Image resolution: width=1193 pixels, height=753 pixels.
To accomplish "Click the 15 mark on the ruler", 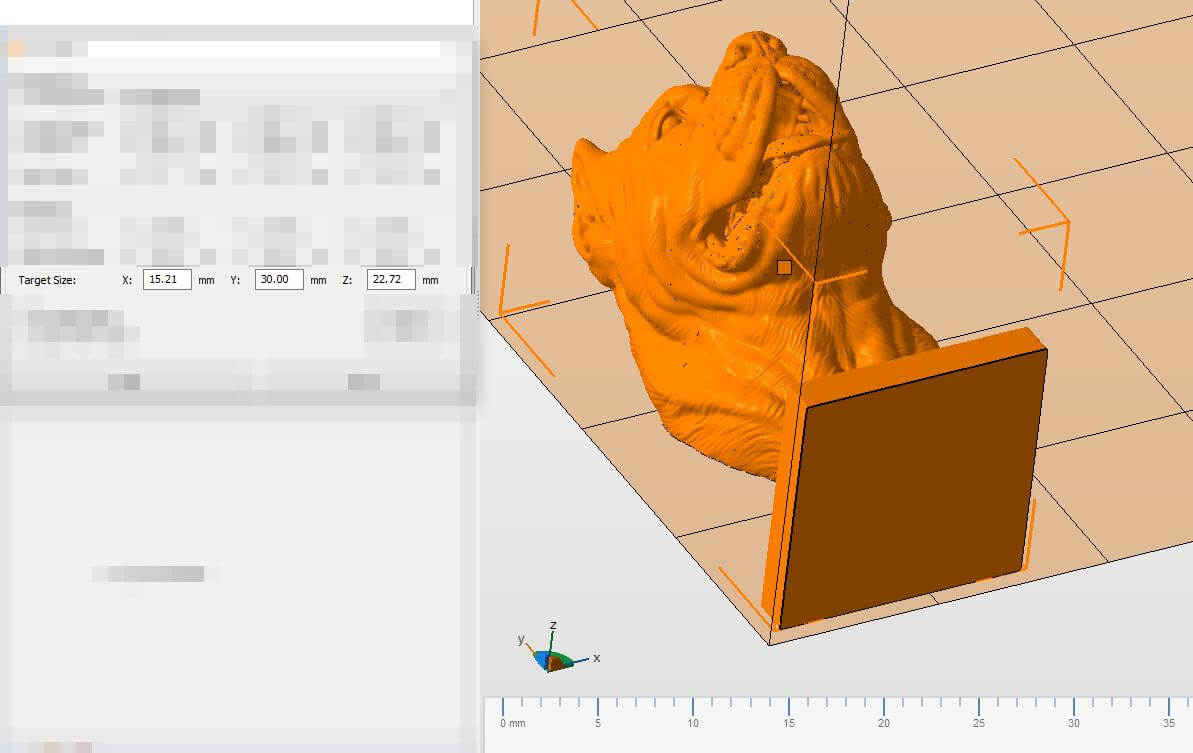I will coord(789,722).
